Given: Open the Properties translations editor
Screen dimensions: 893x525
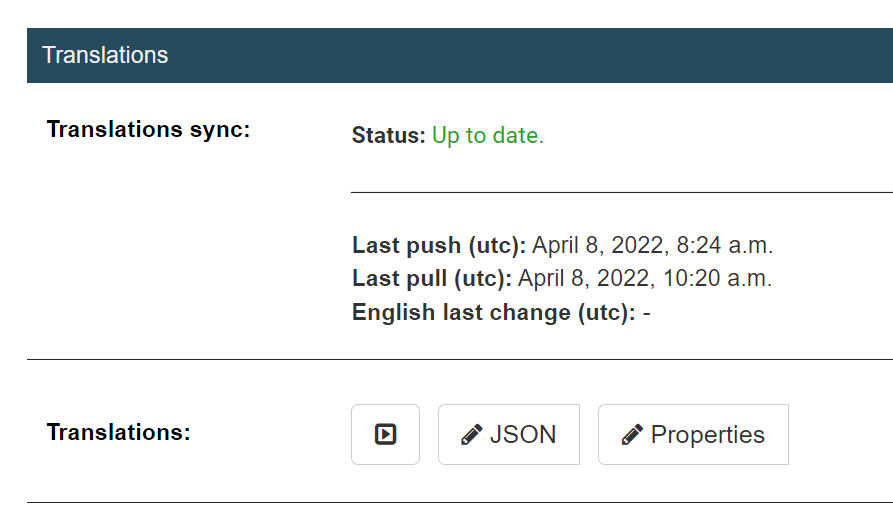Looking at the screenshot, I should (x=693, y=434).
